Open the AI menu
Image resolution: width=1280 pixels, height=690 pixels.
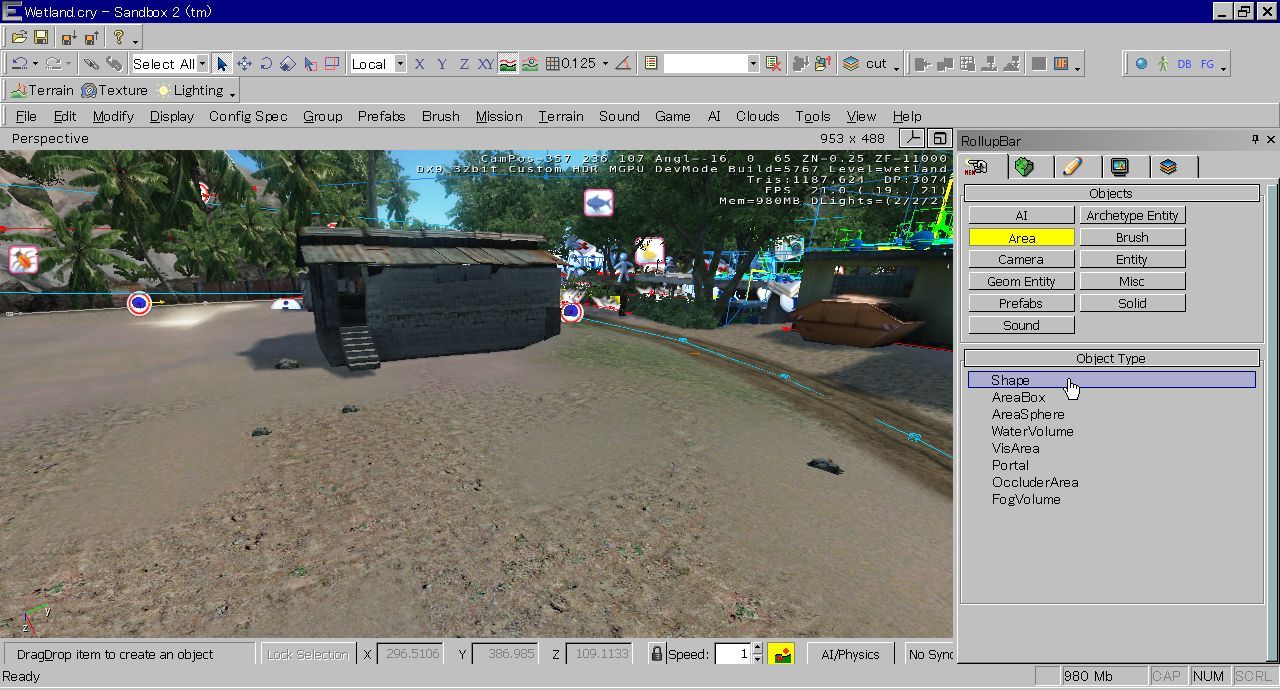pyautogui.click(x=714, y=116)
